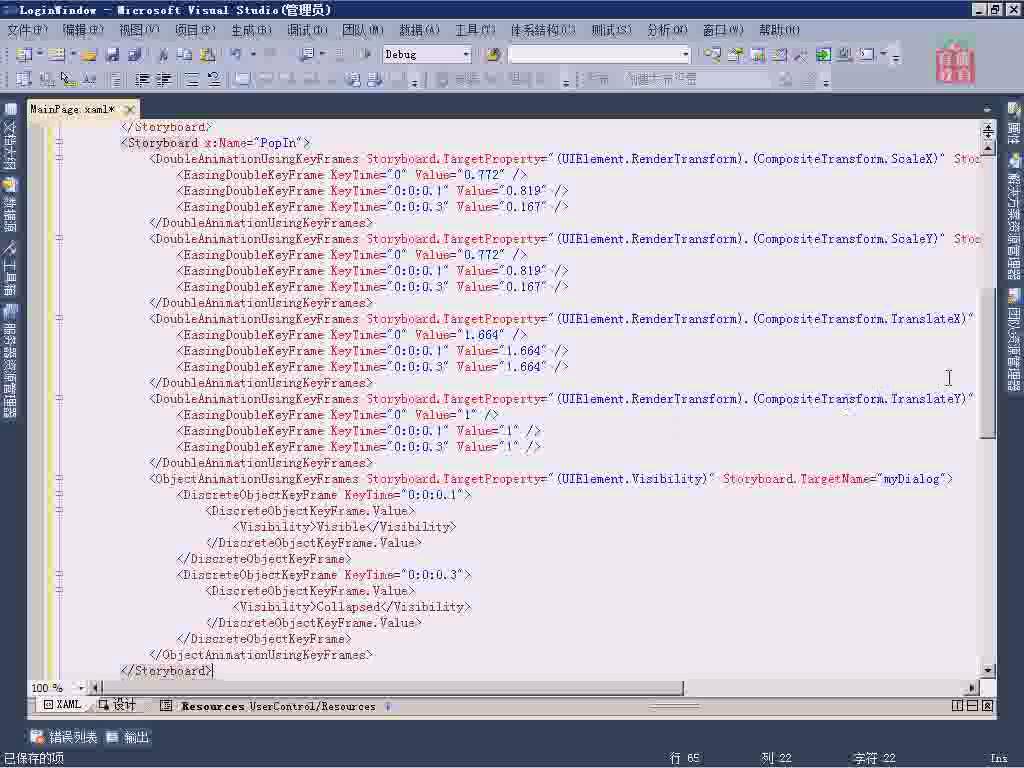
Task: Click the Decrease Indent icon
Action: point(142,80)
